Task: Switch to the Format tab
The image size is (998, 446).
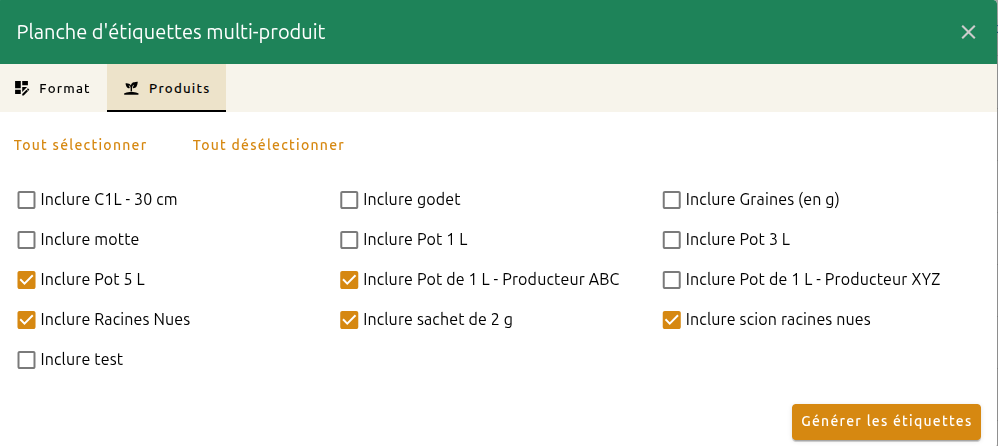Action: pyautogui.click(x=53, y=88)
